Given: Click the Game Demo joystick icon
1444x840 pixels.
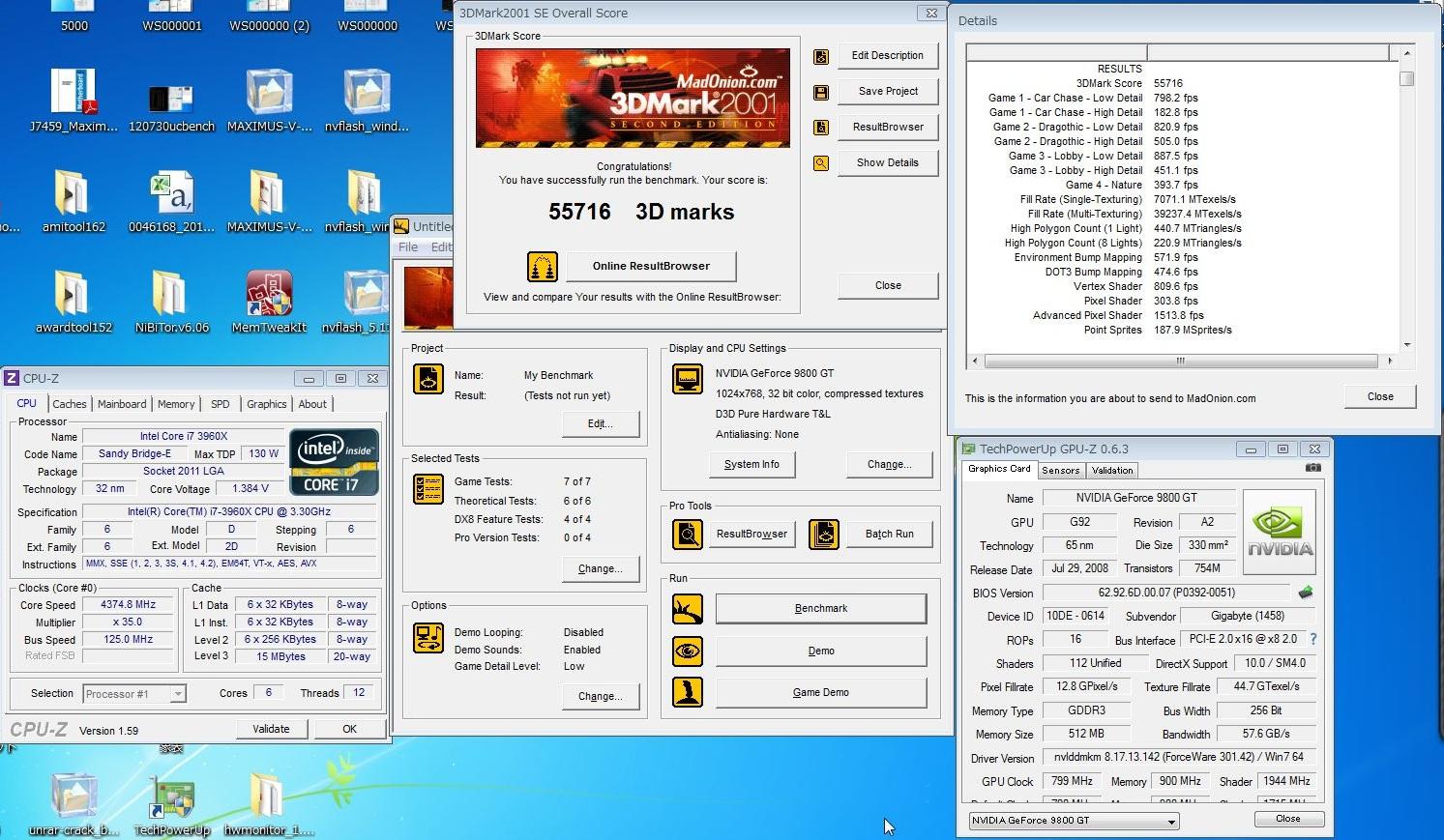Looking at the screenshot, I should click(x=688, y=692).
